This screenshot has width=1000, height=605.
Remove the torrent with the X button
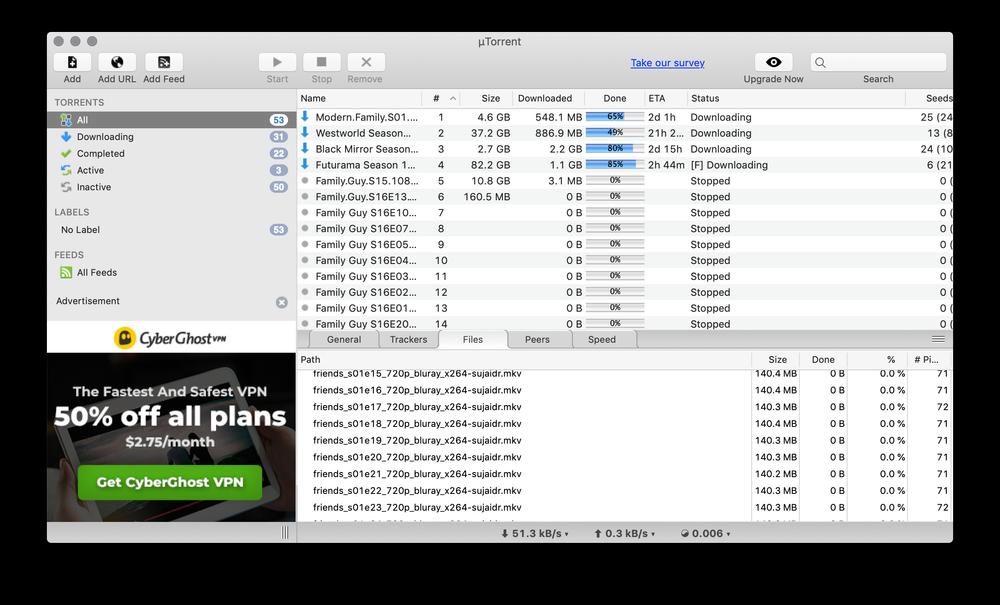[x=366, y=62]
